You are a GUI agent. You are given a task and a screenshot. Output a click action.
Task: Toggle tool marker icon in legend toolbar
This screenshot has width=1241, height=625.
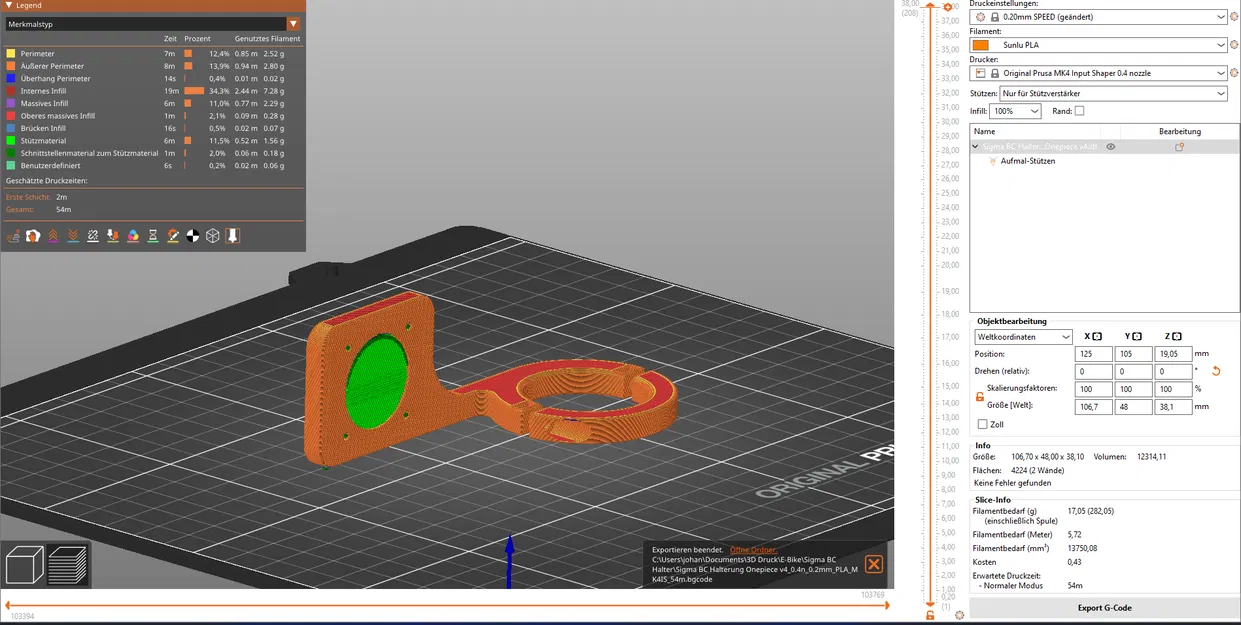pos(233,236)
